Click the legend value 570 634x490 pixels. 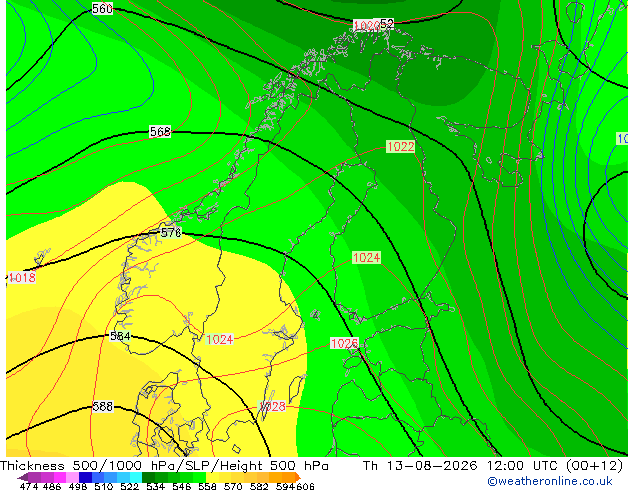tap(233, 486)
